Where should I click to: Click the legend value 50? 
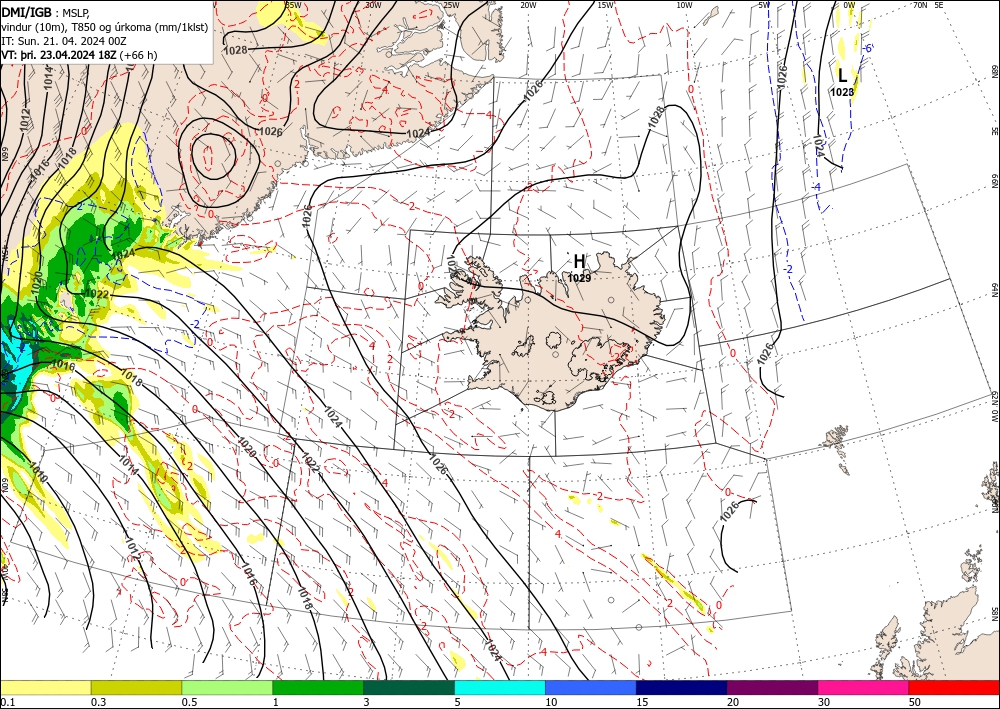pos(915,702)
